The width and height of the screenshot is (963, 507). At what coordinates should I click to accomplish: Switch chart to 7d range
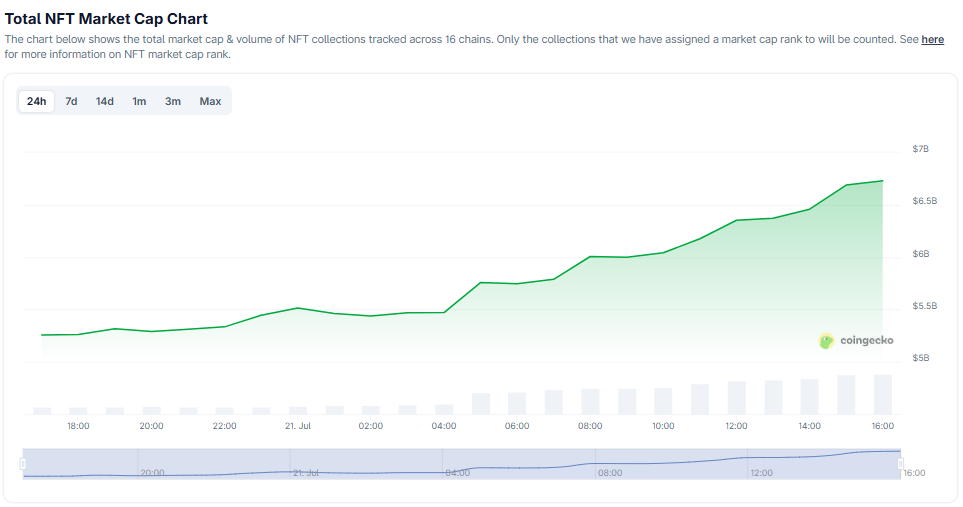(71, 101)
